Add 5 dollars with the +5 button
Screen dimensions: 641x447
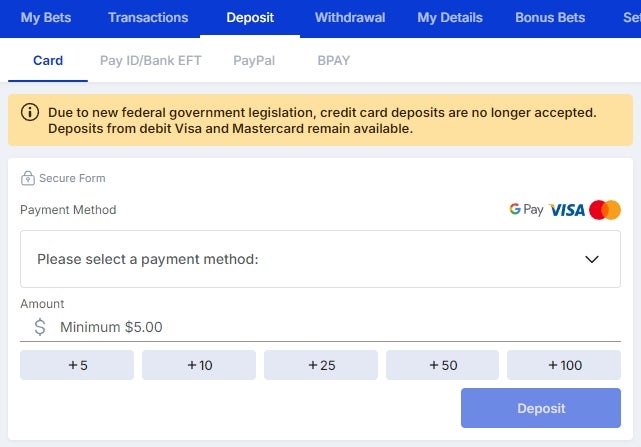tap(77, 365)
